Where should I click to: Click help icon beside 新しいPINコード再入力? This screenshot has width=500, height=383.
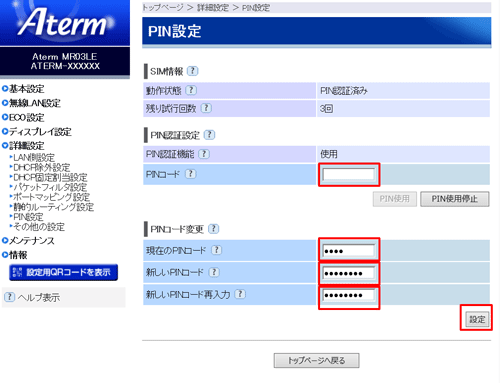point(240,294)
